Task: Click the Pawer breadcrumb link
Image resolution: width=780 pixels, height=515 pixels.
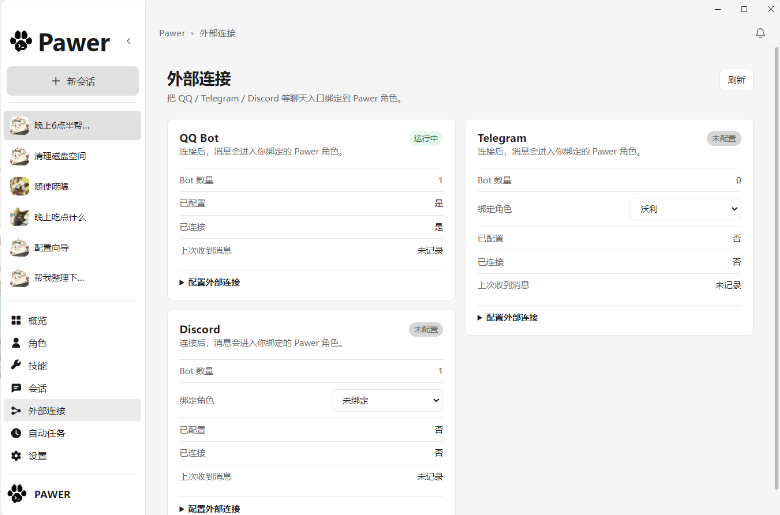Action: click(172, 33)
